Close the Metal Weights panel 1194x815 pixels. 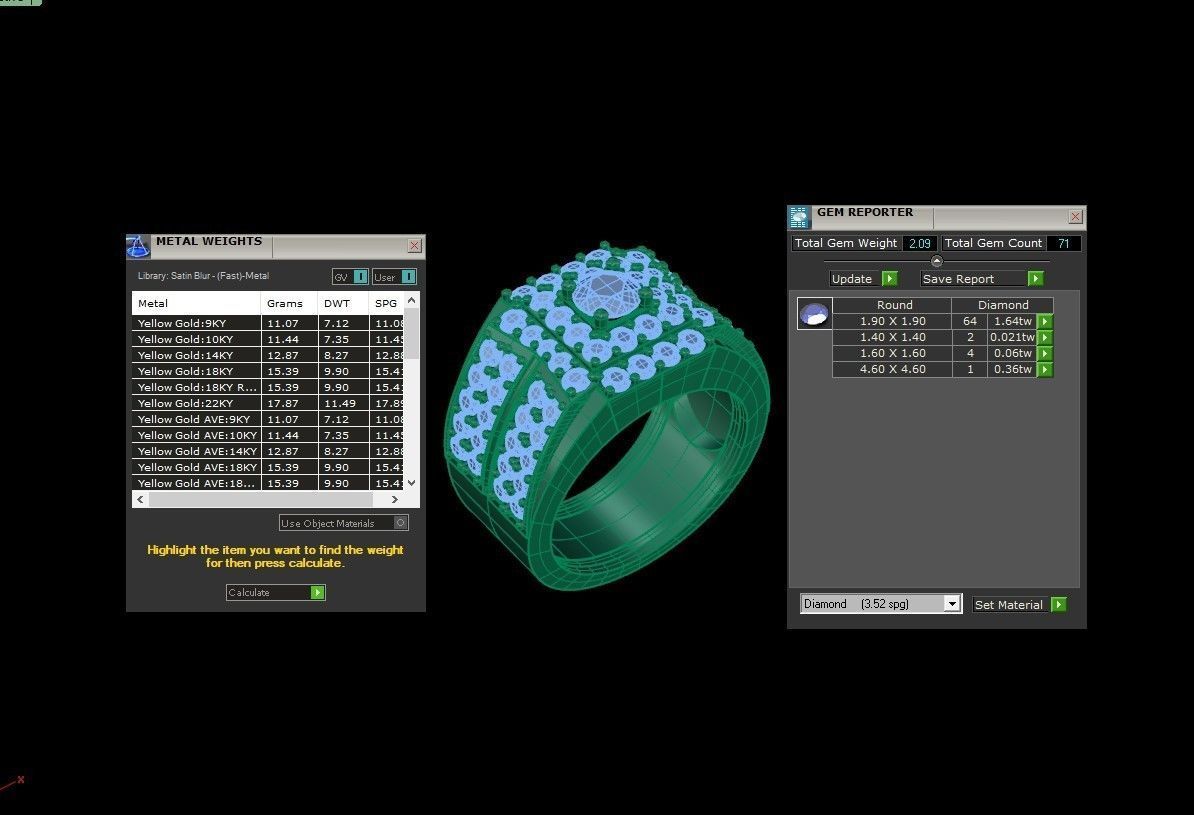pyautogui.click(x=414, y=245)
